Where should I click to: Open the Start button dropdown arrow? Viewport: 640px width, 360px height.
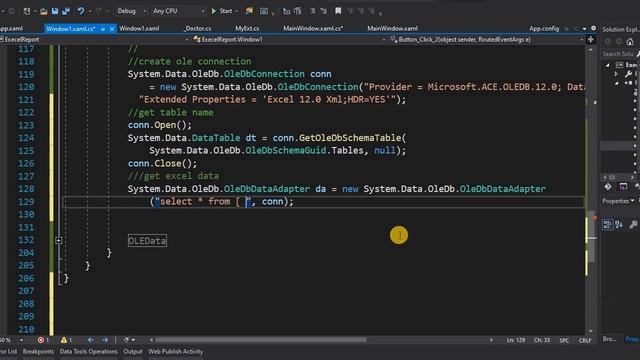point(237,11)
